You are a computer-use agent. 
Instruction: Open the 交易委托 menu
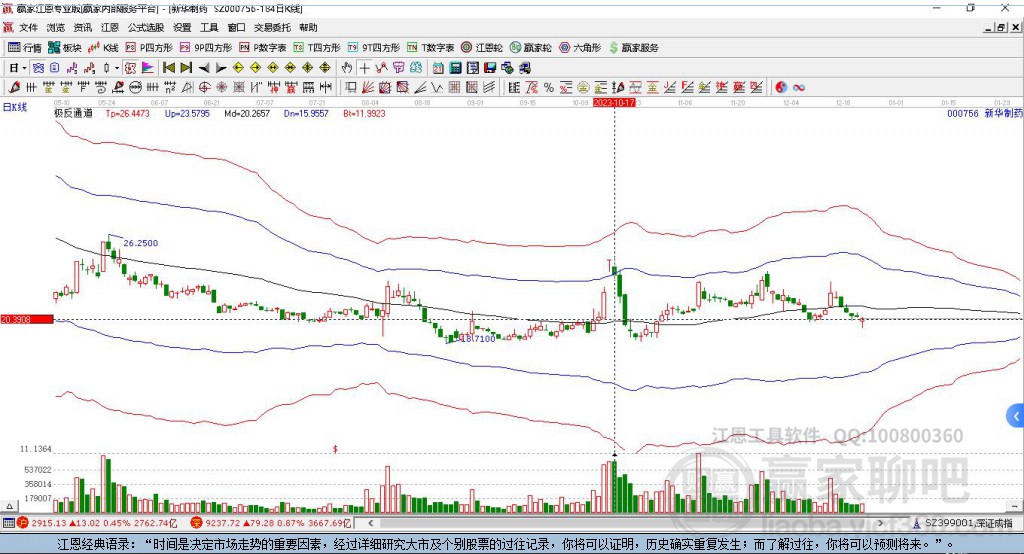click(272, 27)
